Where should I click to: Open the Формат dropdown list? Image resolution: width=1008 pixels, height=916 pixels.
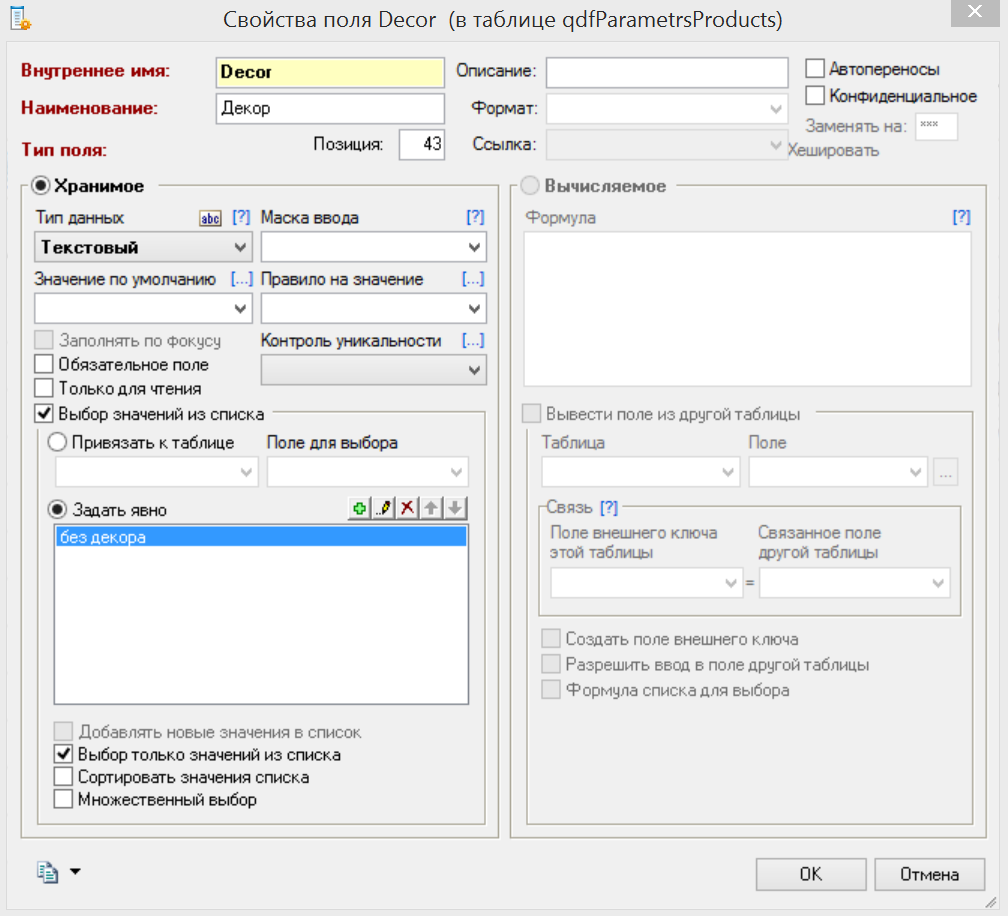pyautogui.click(x=776, y=108)
